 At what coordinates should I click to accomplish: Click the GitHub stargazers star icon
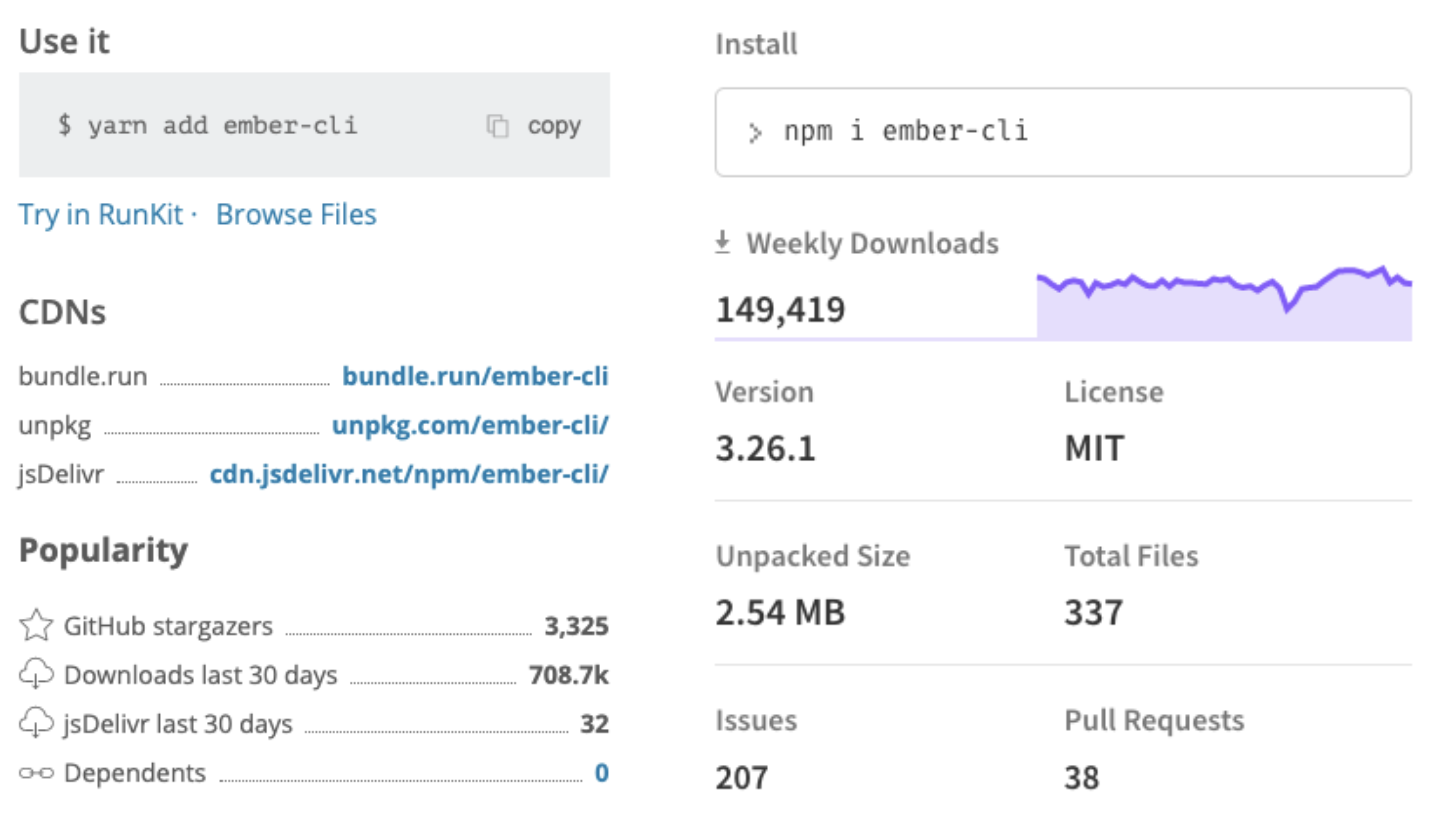[36, 627]
